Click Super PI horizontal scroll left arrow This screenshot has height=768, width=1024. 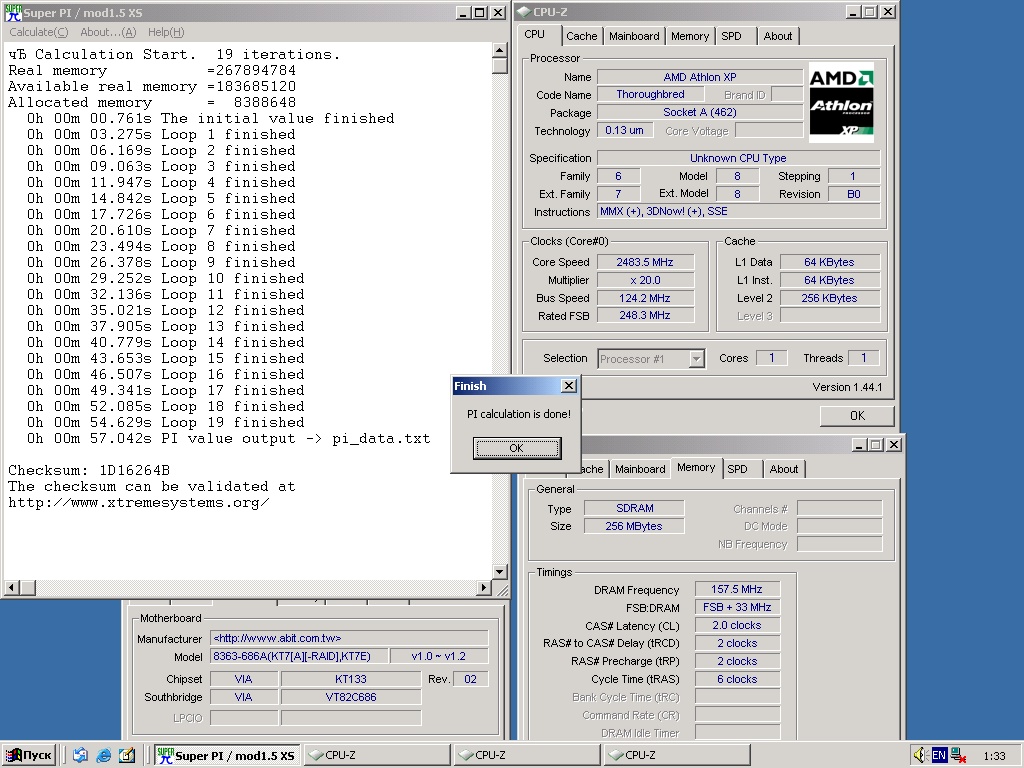click(11, 588)
